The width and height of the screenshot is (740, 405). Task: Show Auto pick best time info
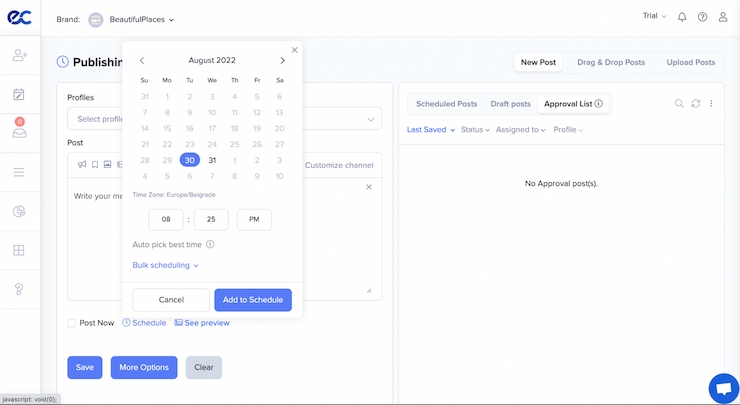point(210,244)
